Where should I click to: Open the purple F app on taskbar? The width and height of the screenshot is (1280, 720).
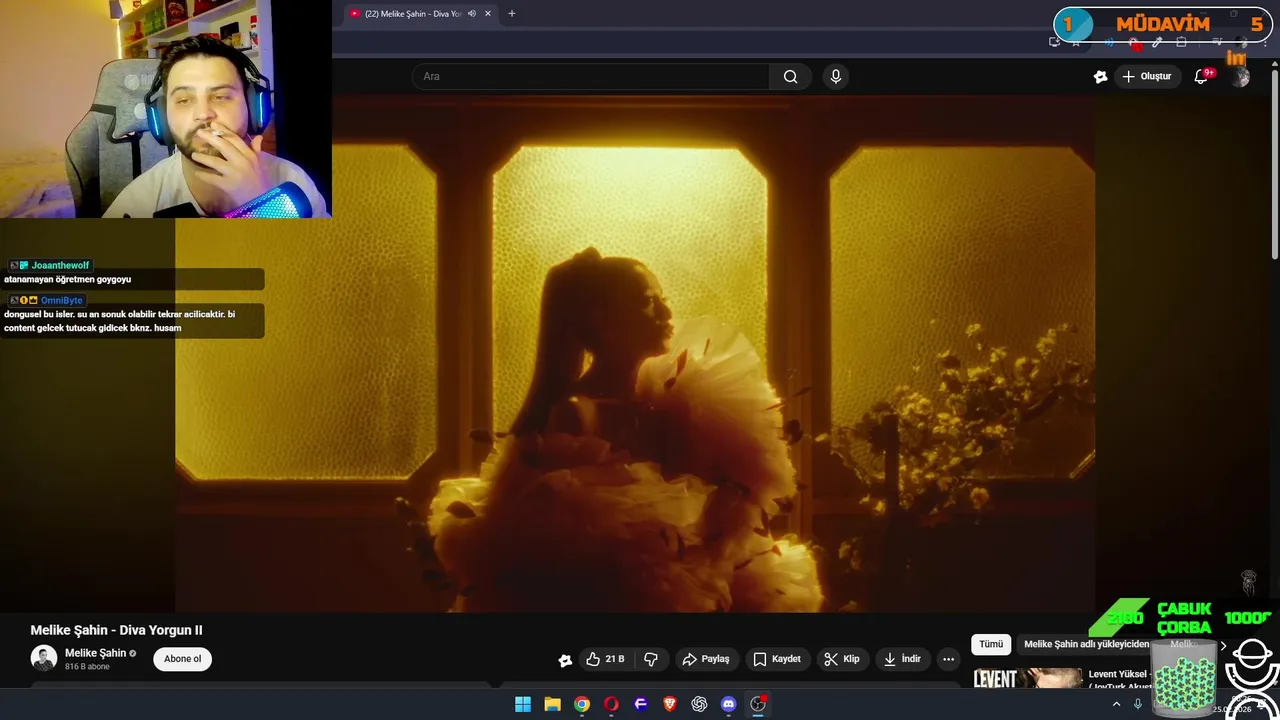point(641,704)
